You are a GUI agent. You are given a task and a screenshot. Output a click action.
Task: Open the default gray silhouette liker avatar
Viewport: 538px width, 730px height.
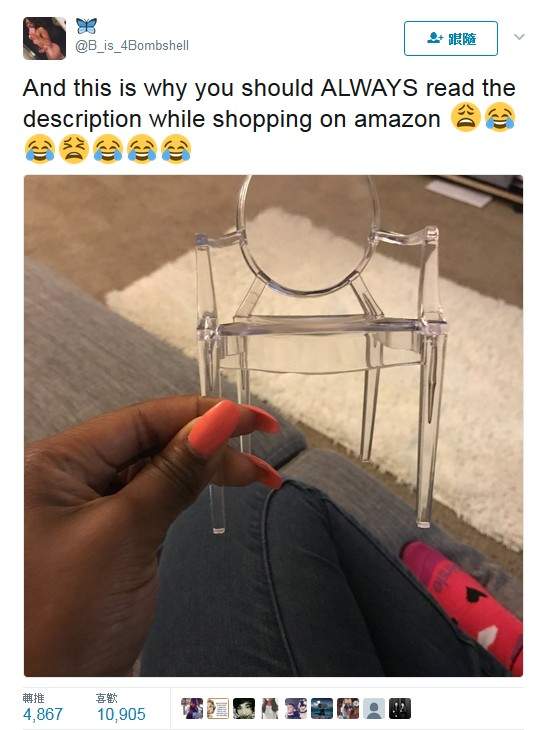[x=374, y=709]
